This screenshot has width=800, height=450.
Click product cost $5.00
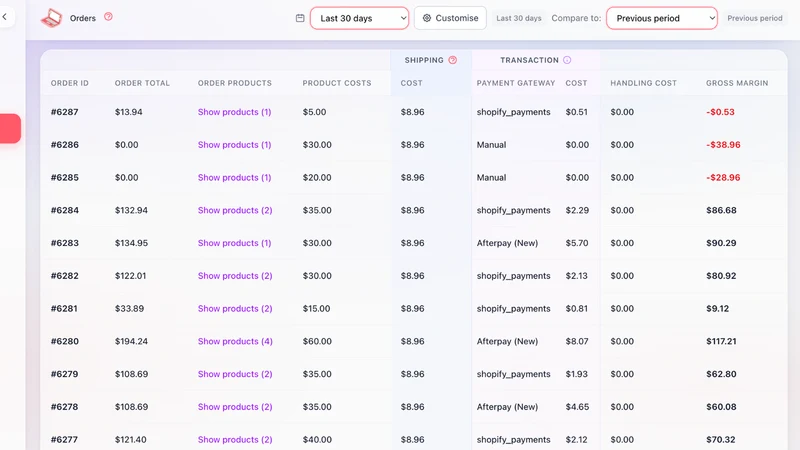point(314,112)
